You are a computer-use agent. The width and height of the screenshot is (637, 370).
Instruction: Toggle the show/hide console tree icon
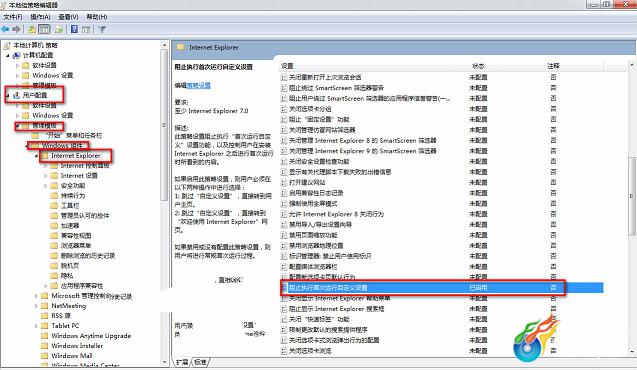pos(44,29)
